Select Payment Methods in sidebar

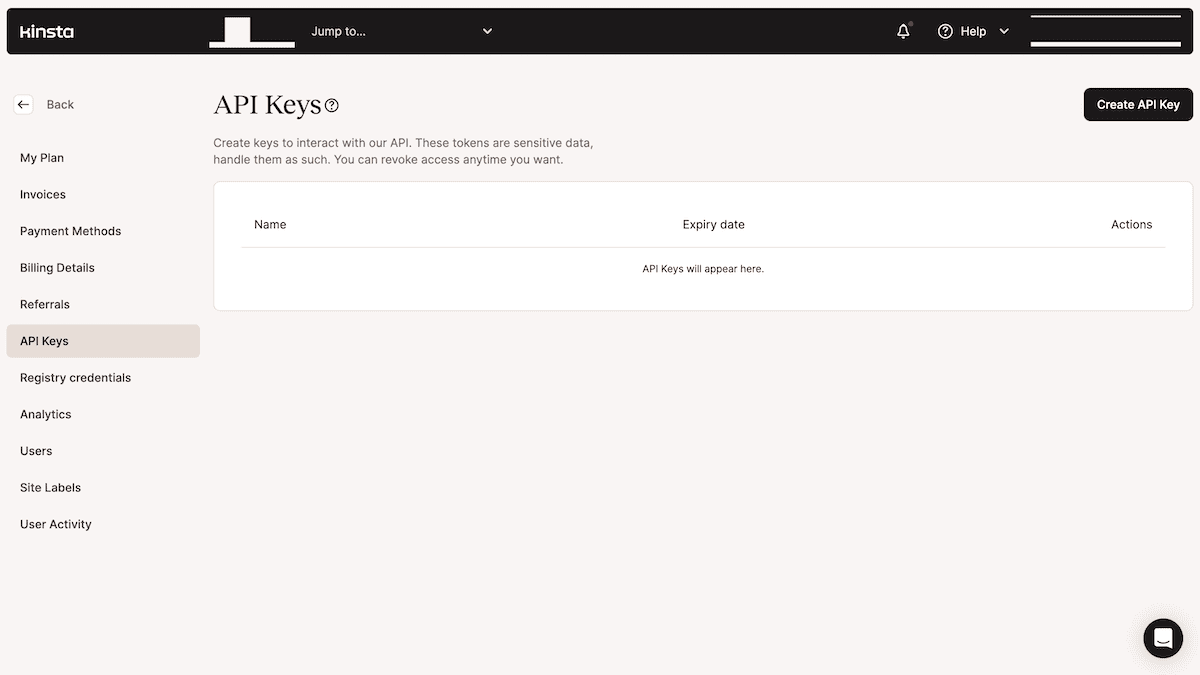pyautogui.click(x=70, y=231)
